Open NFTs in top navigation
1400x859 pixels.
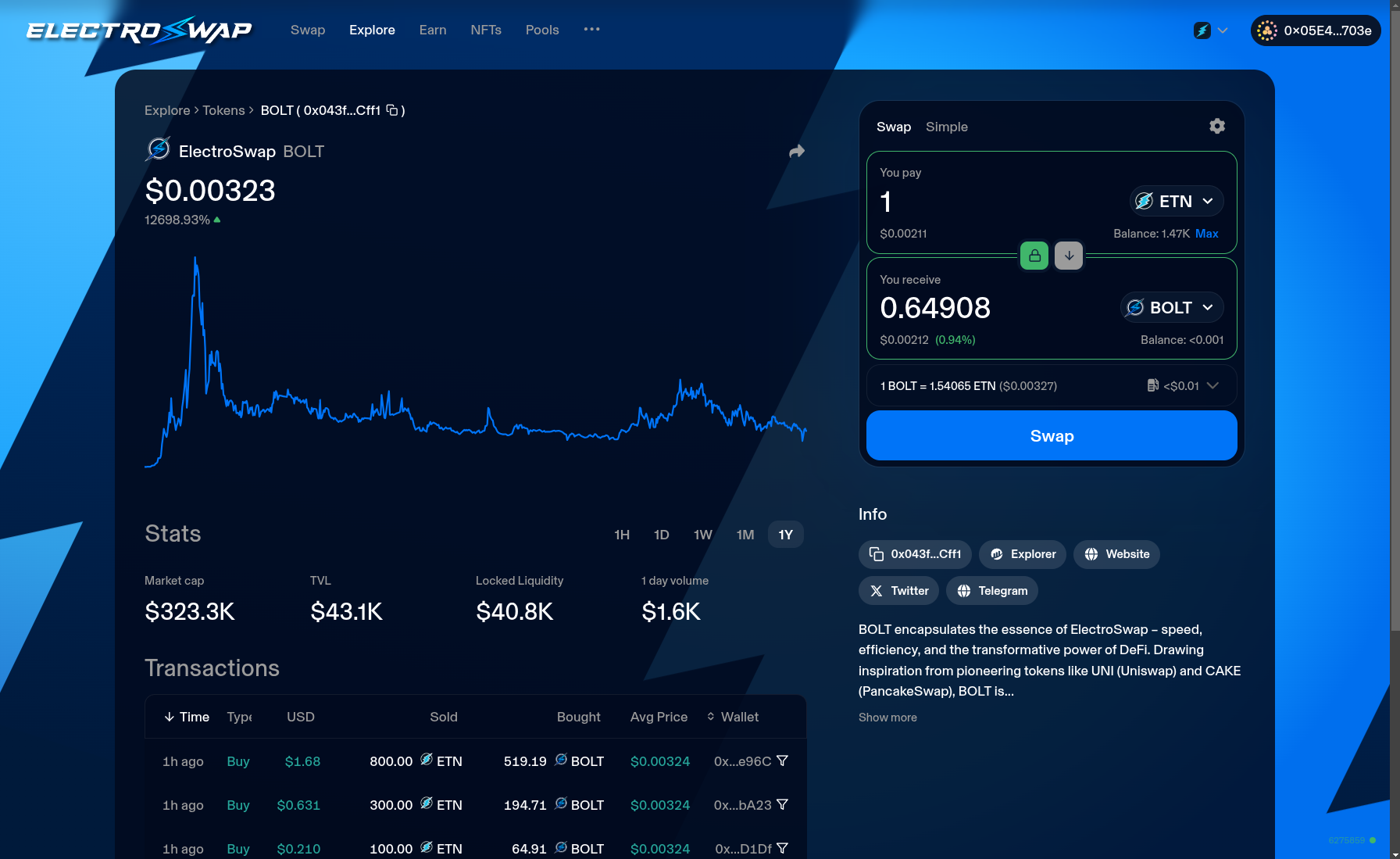486,30
